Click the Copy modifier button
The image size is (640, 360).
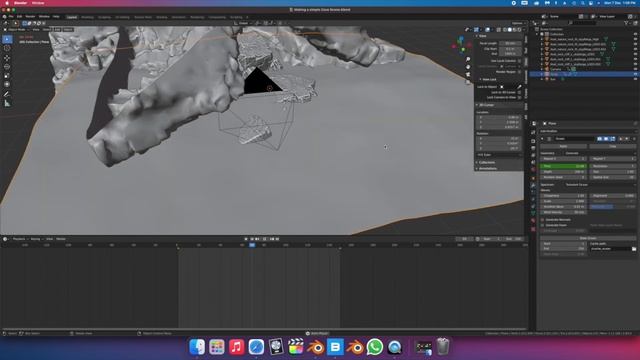point(613,146)
